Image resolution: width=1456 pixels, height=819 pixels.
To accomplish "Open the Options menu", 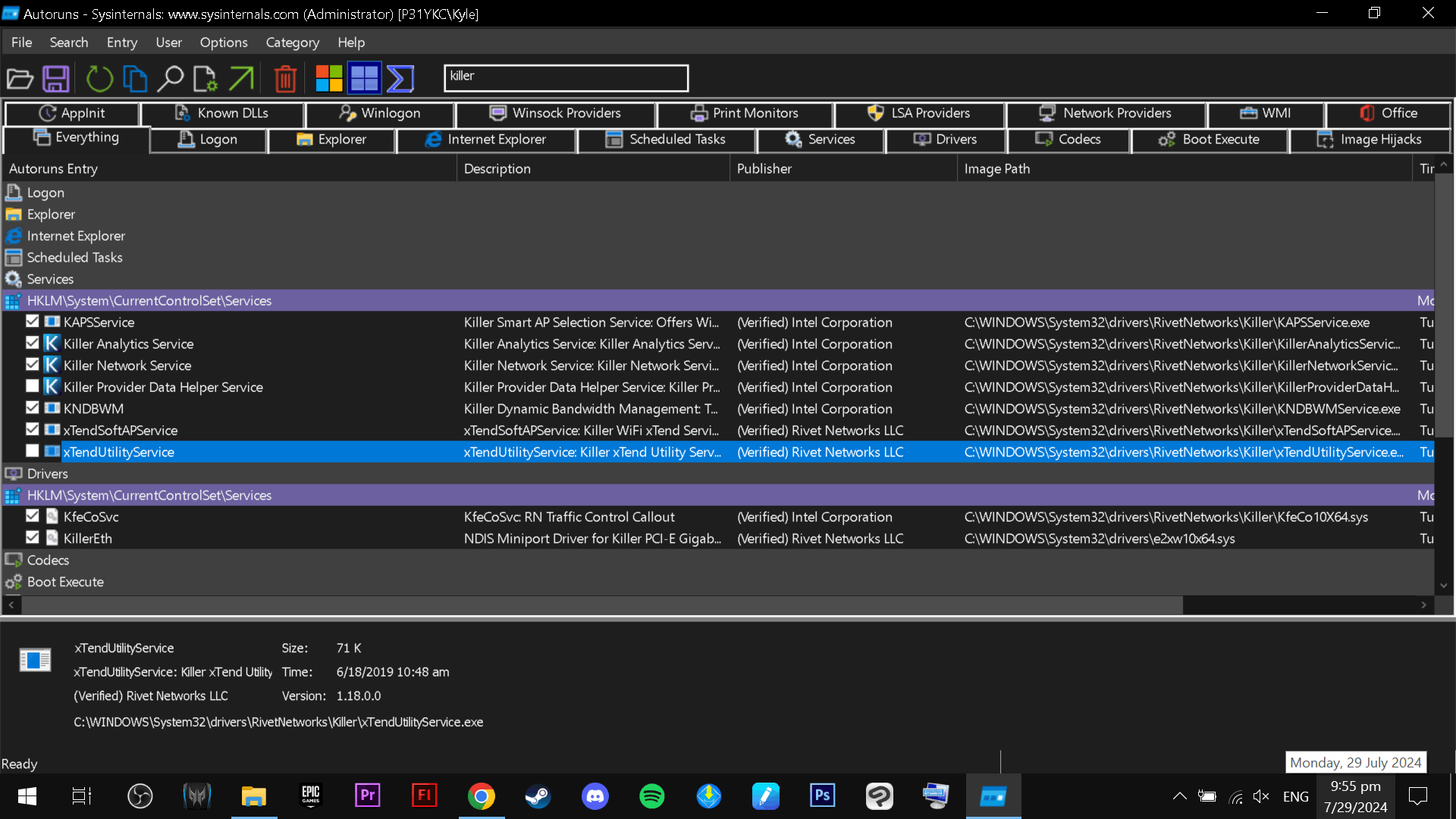I will [223, 42].
